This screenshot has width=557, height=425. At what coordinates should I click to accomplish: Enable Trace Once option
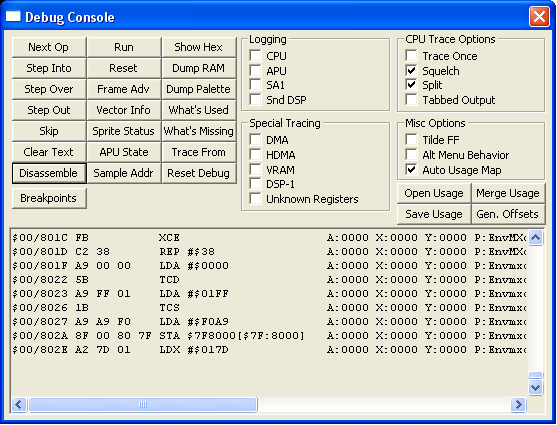point(411,56)
